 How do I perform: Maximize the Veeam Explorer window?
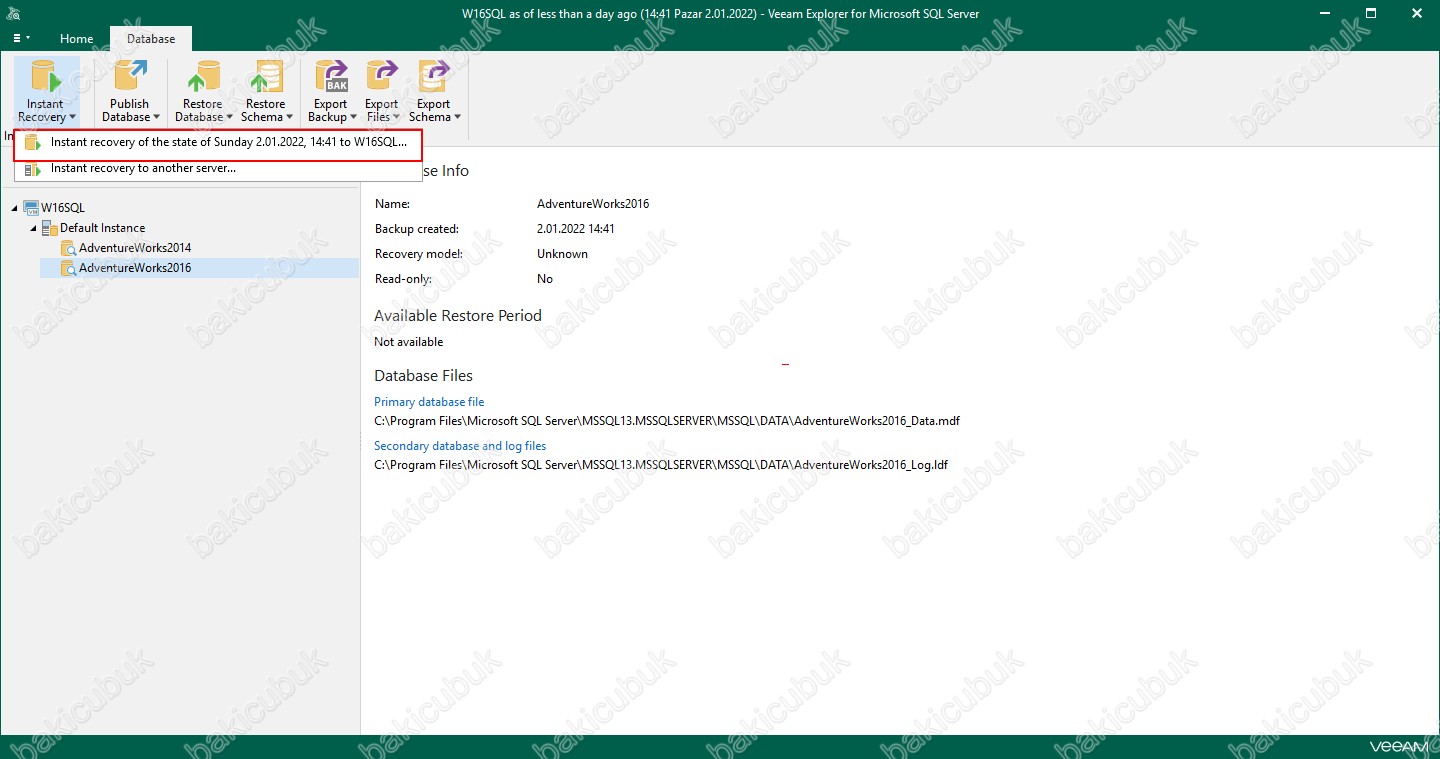click(x=1371, y=14)
